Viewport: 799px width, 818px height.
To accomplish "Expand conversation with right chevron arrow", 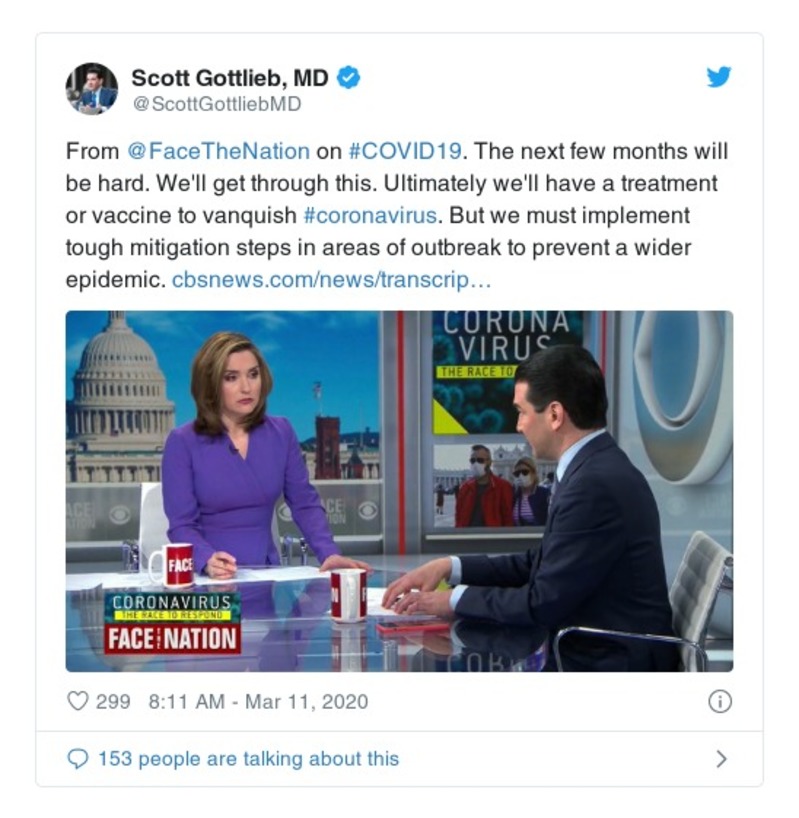I will pos(721,759).
